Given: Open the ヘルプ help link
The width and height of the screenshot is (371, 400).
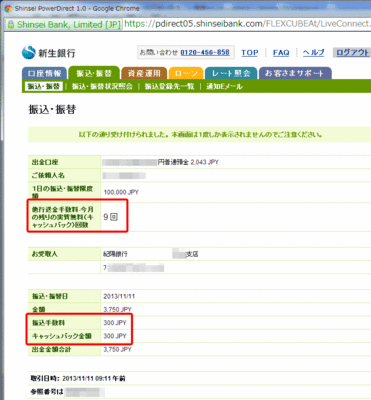Looking at the screenshot, I should pos(313,53).
